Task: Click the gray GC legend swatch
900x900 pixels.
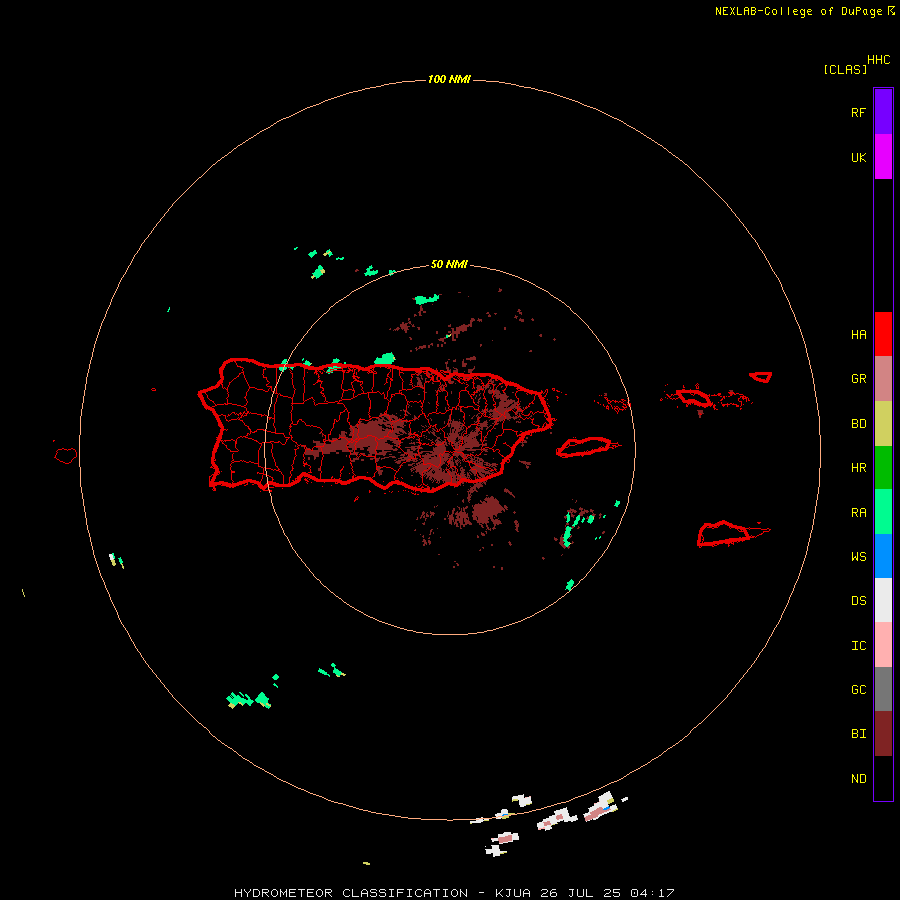Action: 883,689
